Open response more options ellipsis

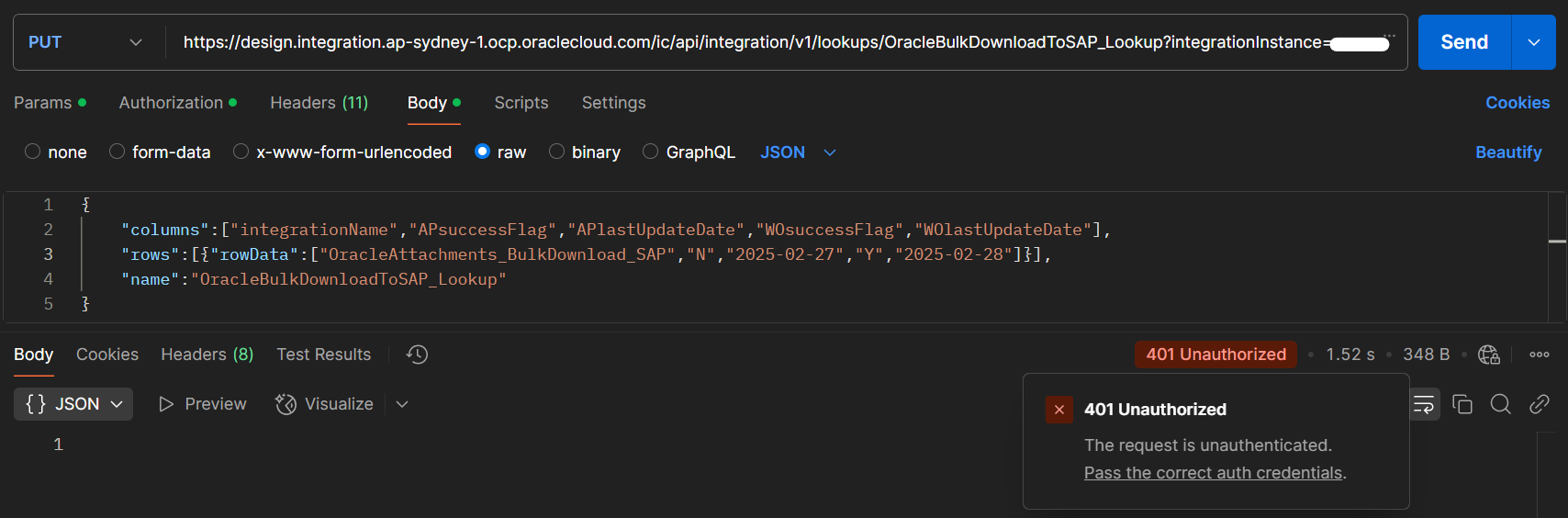pyautogui.click(x=1540, y=355)
